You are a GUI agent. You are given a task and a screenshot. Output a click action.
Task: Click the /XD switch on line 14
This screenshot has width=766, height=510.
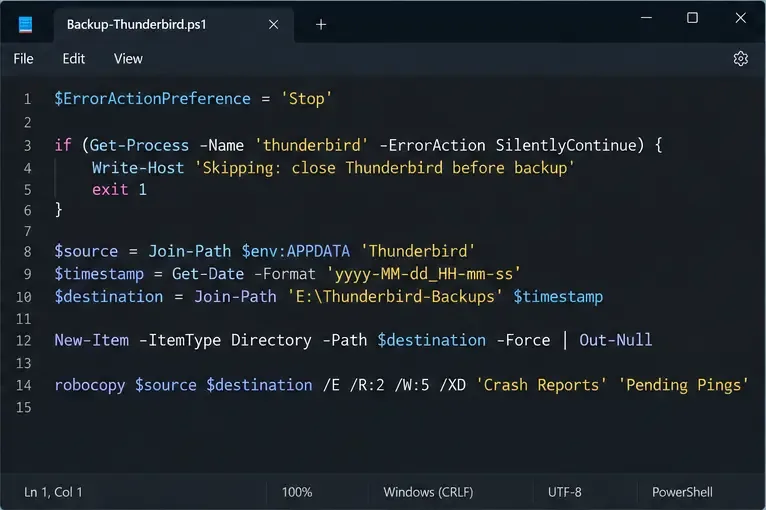453,385
